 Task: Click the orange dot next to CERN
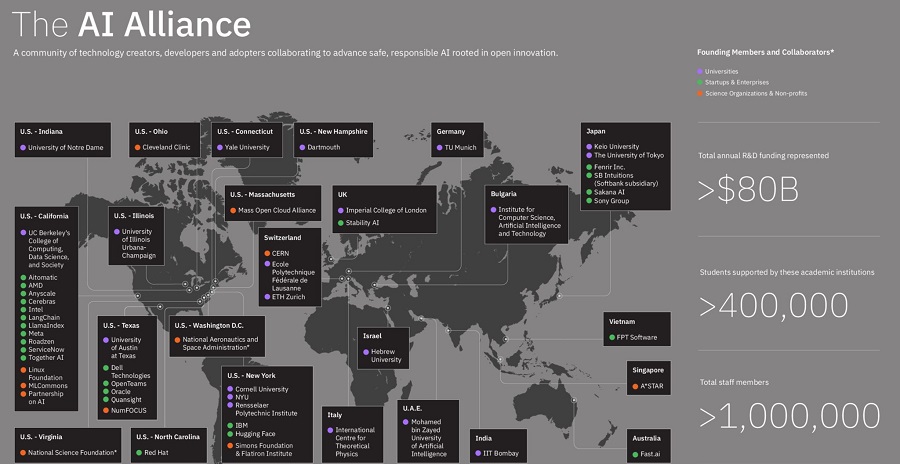pos(267,254)
